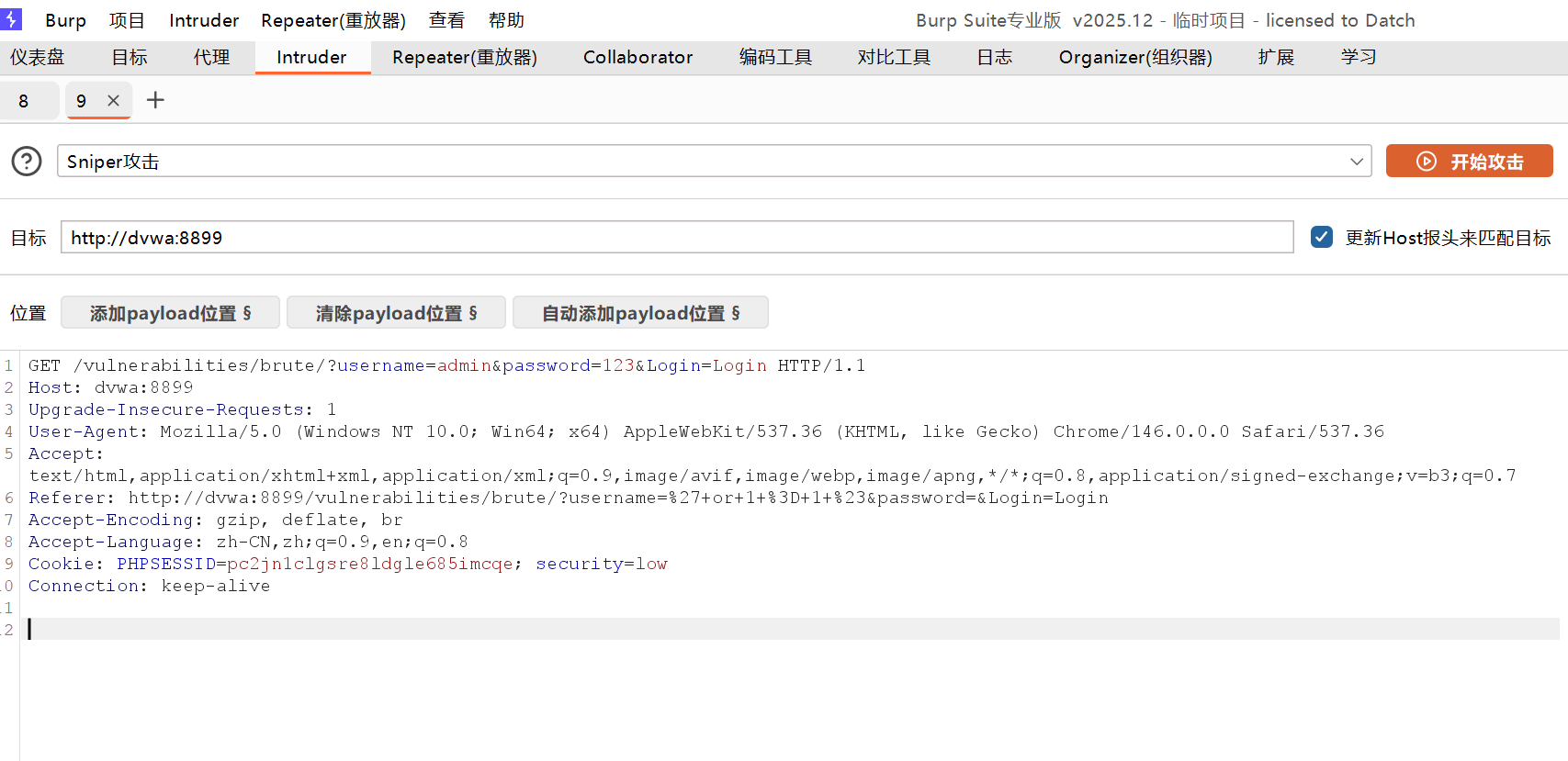Add a new Intruder tab with plus icon
This screenshot has height=761, width=1568.
click(x=155, y=100)
